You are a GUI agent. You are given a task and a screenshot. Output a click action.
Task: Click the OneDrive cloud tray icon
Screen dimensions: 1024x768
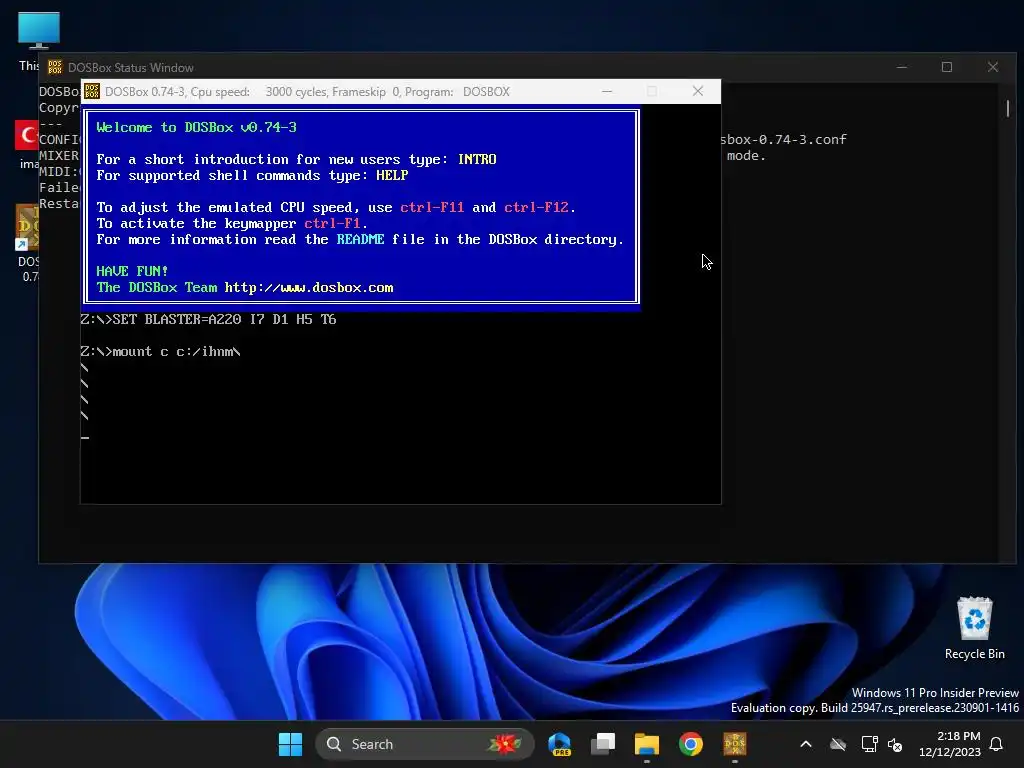point(838,744)
